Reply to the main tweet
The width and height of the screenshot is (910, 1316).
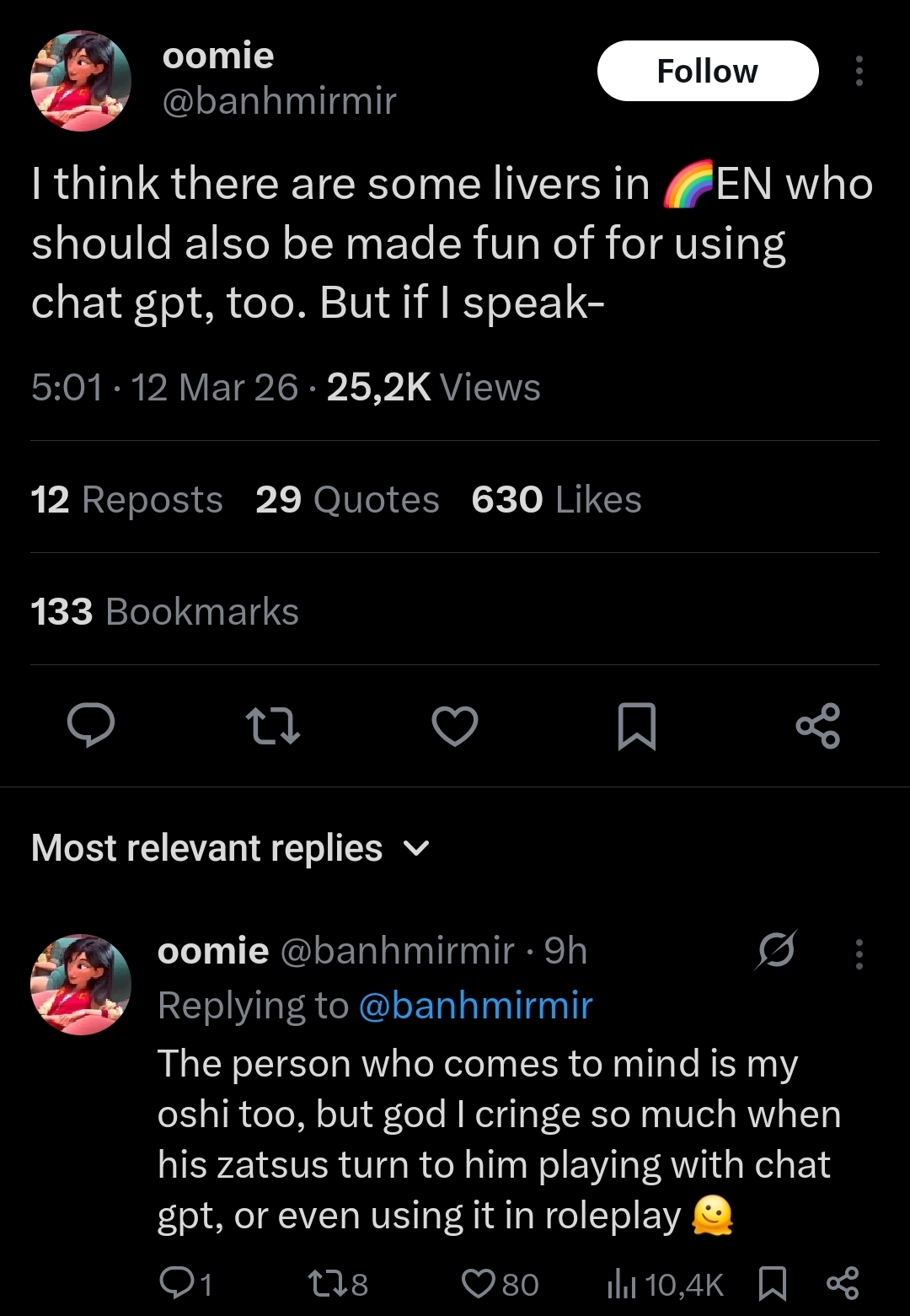91,725
